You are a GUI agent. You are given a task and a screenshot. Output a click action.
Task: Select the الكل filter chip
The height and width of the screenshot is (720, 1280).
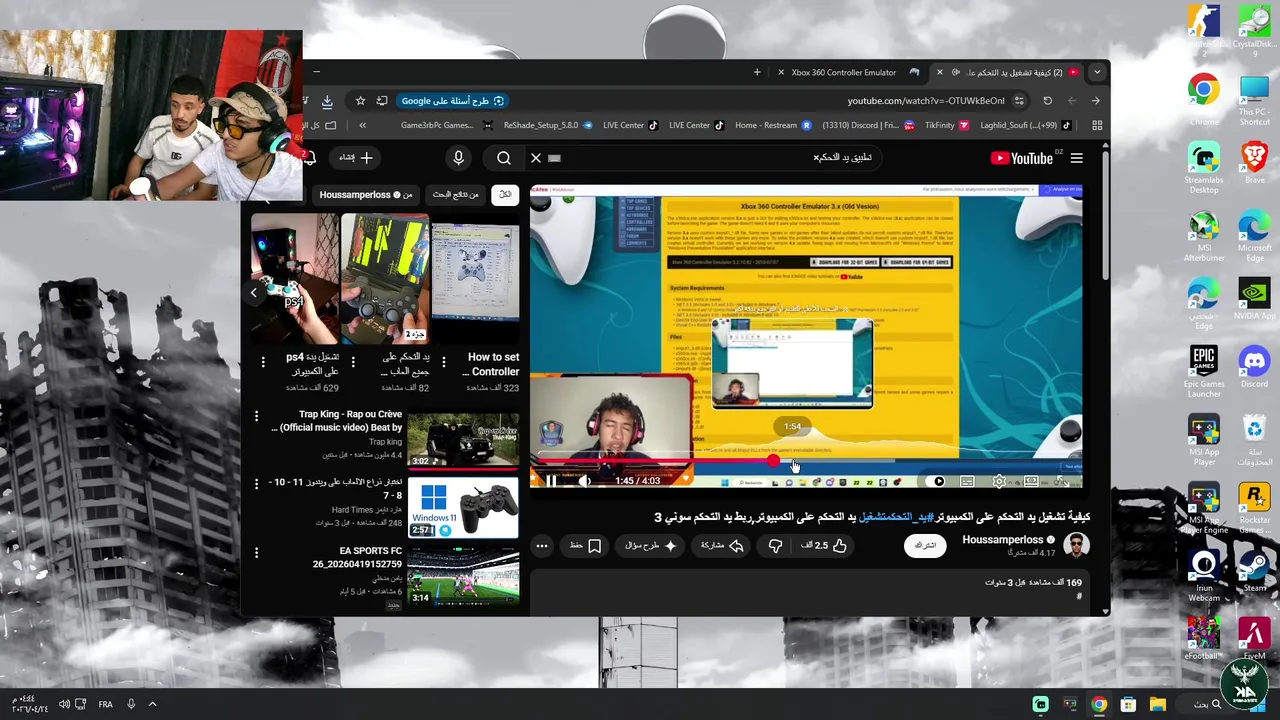pyautogui.click(x=505, y=194)
